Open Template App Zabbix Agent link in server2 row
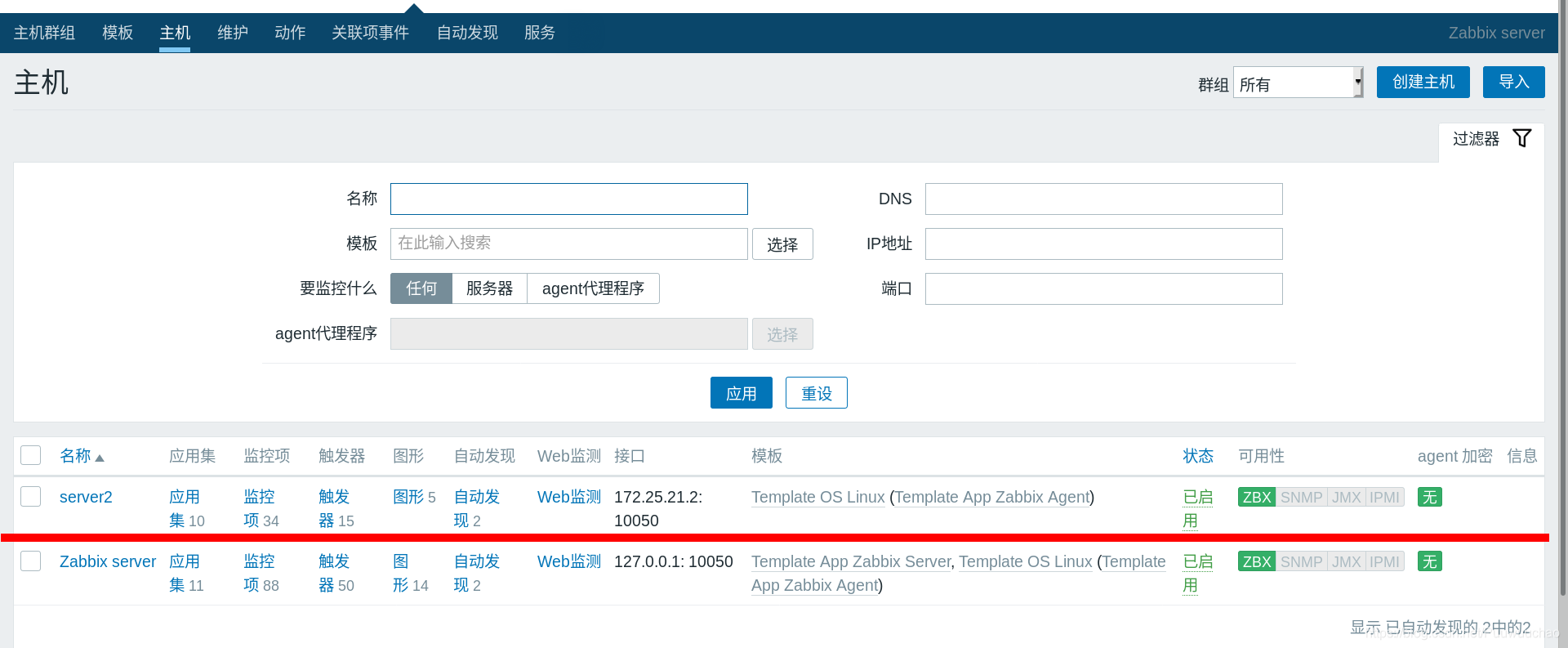The image size is (1568, 648). pos(991,497)
